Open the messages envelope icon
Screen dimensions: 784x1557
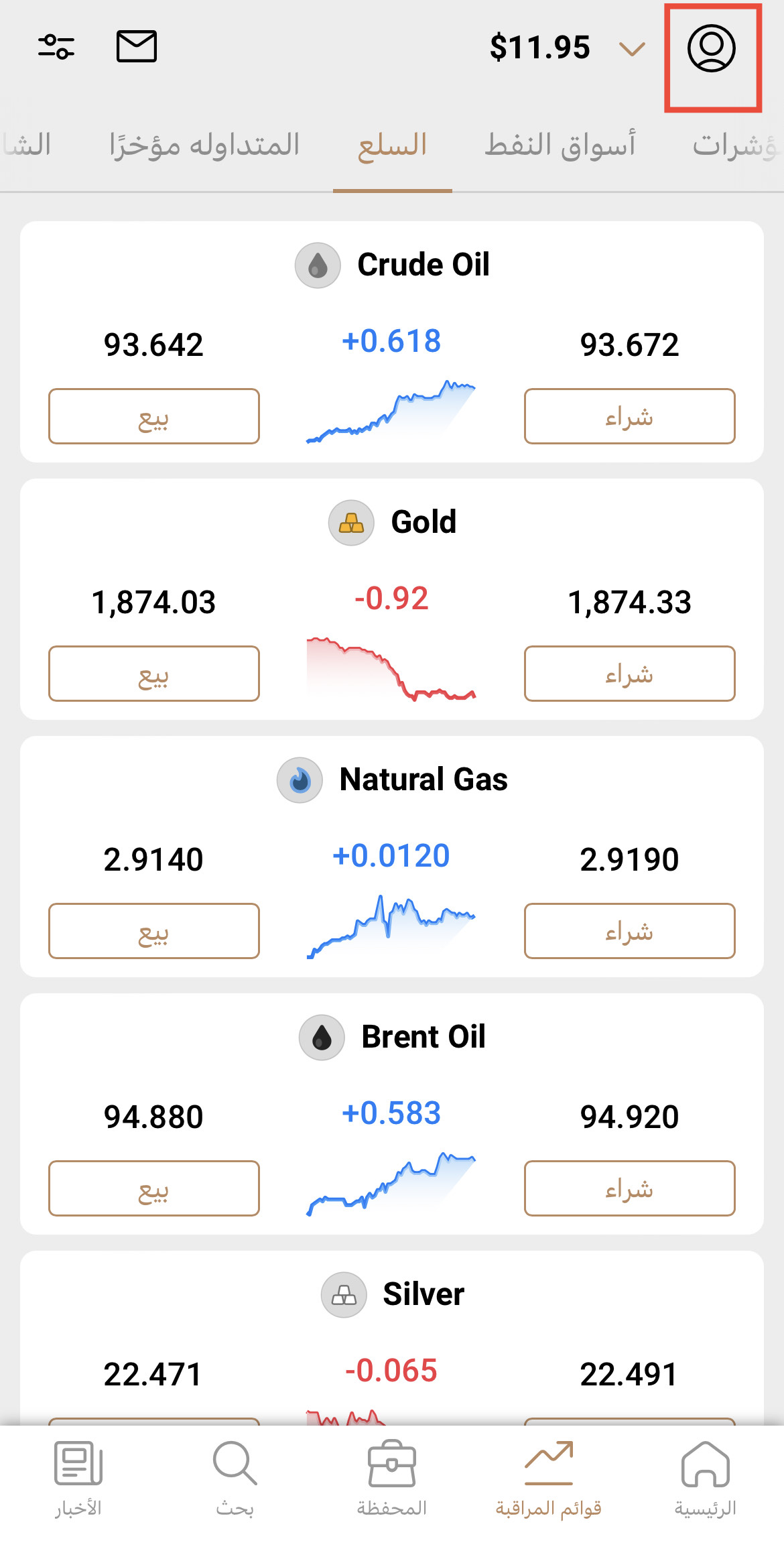coord(137,46)
